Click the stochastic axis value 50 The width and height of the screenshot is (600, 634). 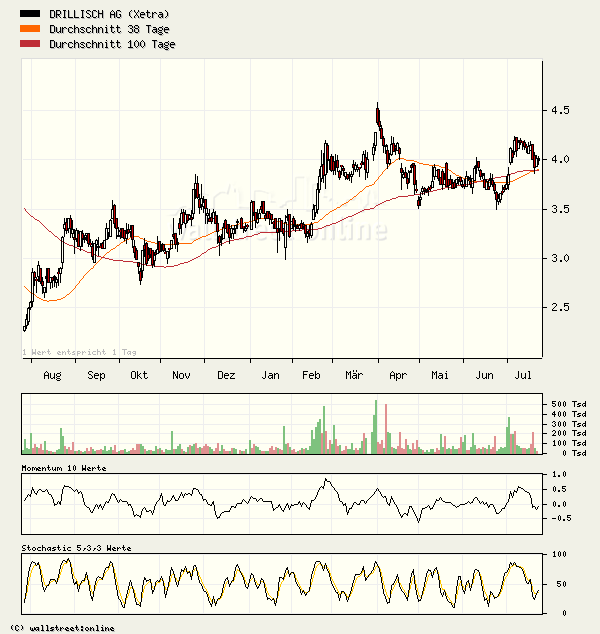click(x=562, y=584)
